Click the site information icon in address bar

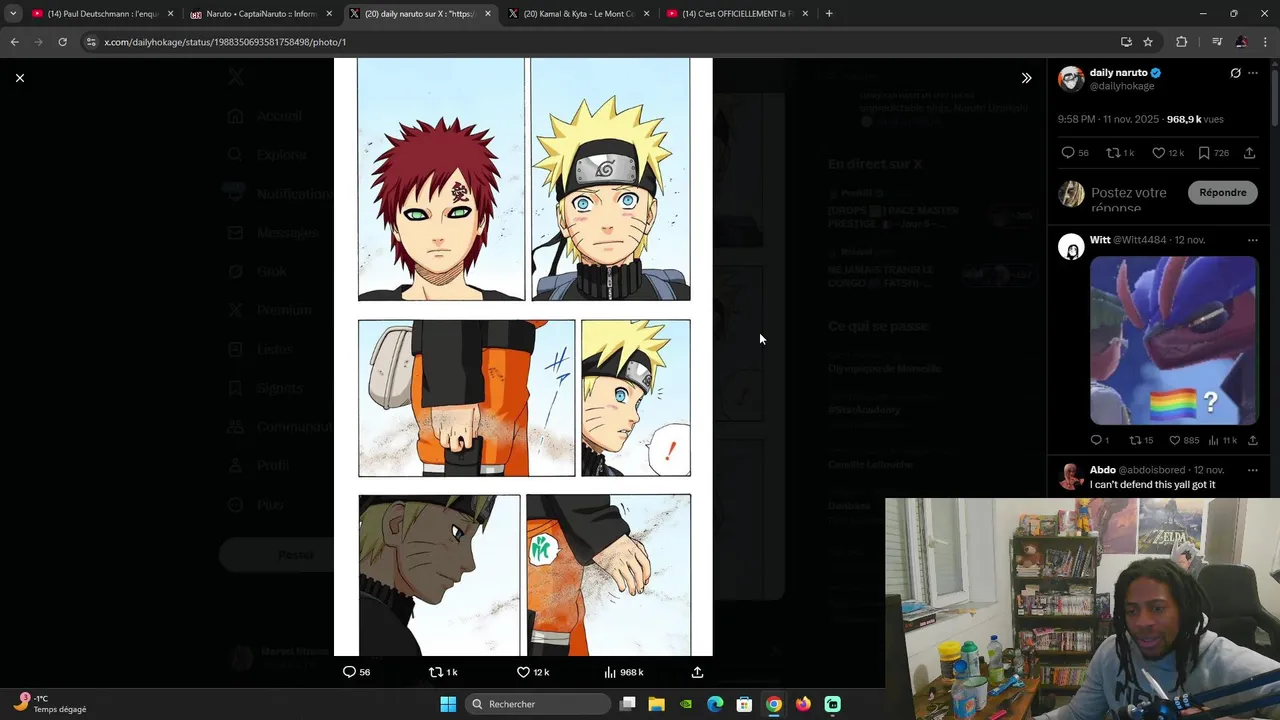pos(91,42)
